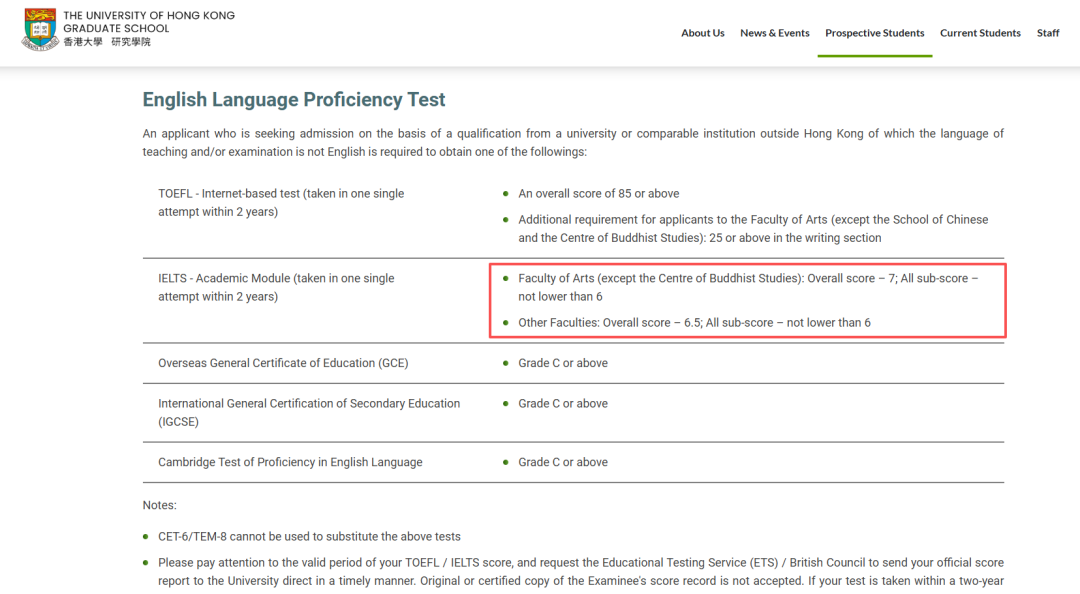Viewport: 1080px width, 594px height.
Task: Click the Overseas General Certificate of Education label
Action: click(283, 363)
